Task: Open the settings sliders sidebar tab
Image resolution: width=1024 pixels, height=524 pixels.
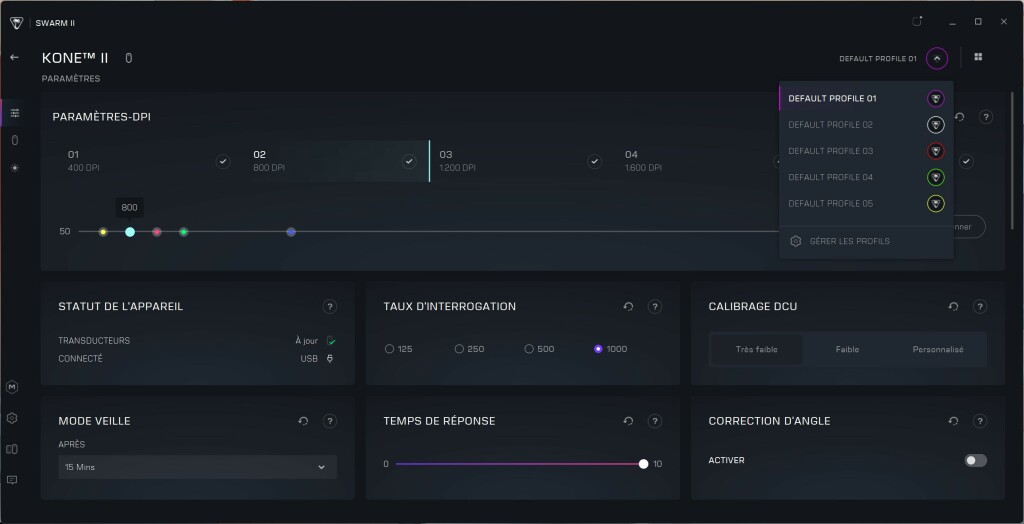Action: [14, 113]
